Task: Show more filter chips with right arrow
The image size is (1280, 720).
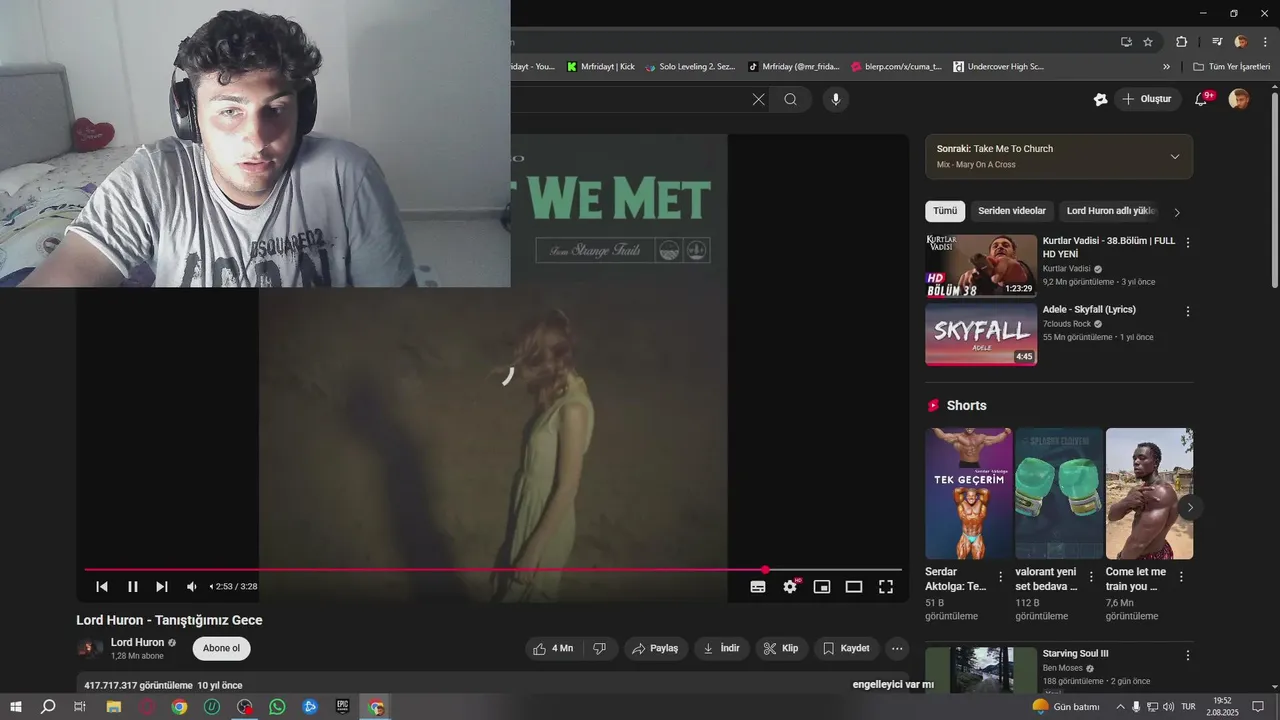Action: [1177, 212]
